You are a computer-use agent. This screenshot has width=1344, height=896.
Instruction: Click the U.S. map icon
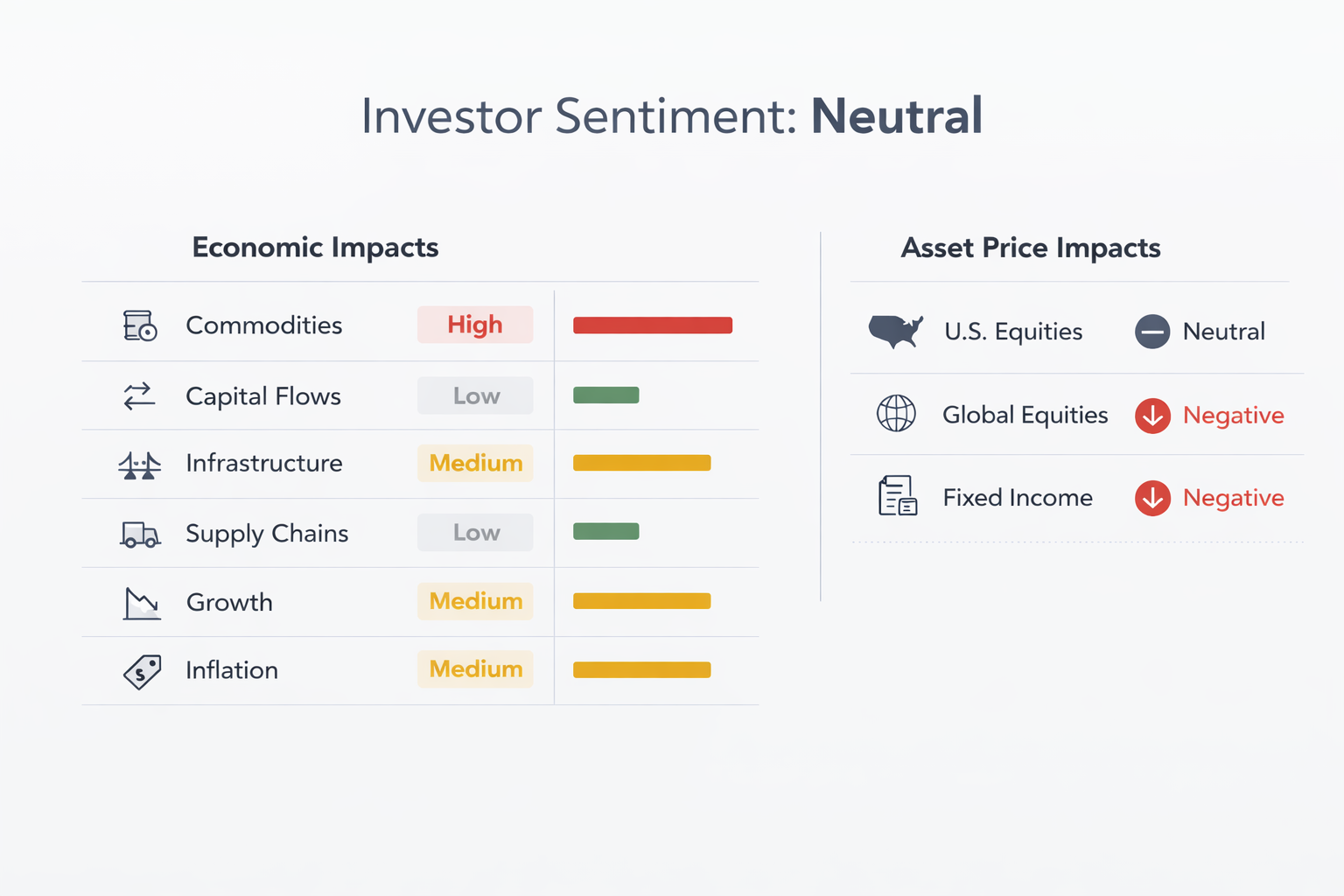[x=895, y=332]
